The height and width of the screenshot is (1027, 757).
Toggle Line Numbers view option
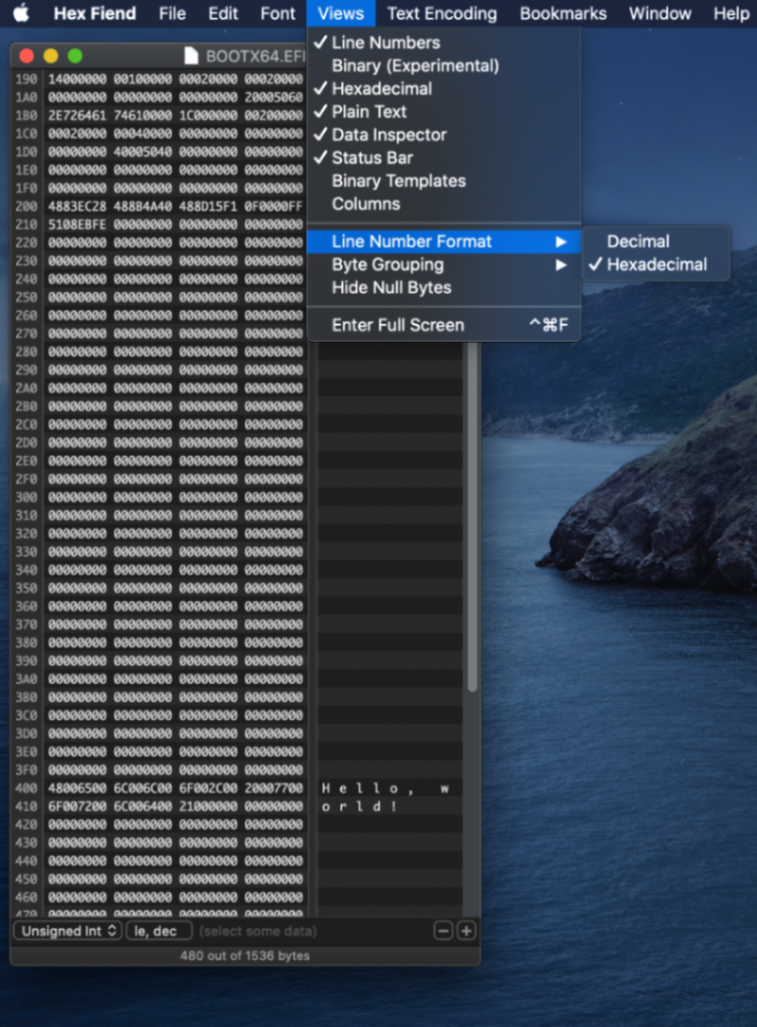[x=443, y=43]
